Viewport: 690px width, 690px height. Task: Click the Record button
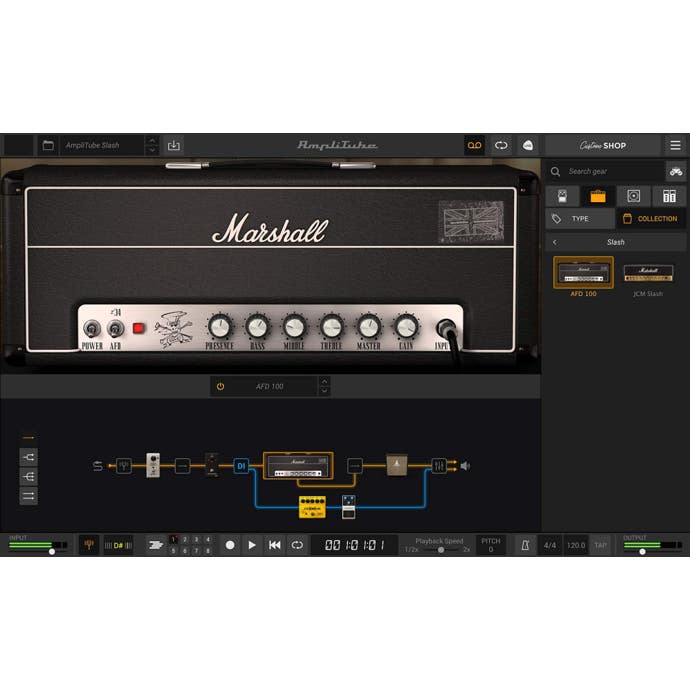click(230, 545)
